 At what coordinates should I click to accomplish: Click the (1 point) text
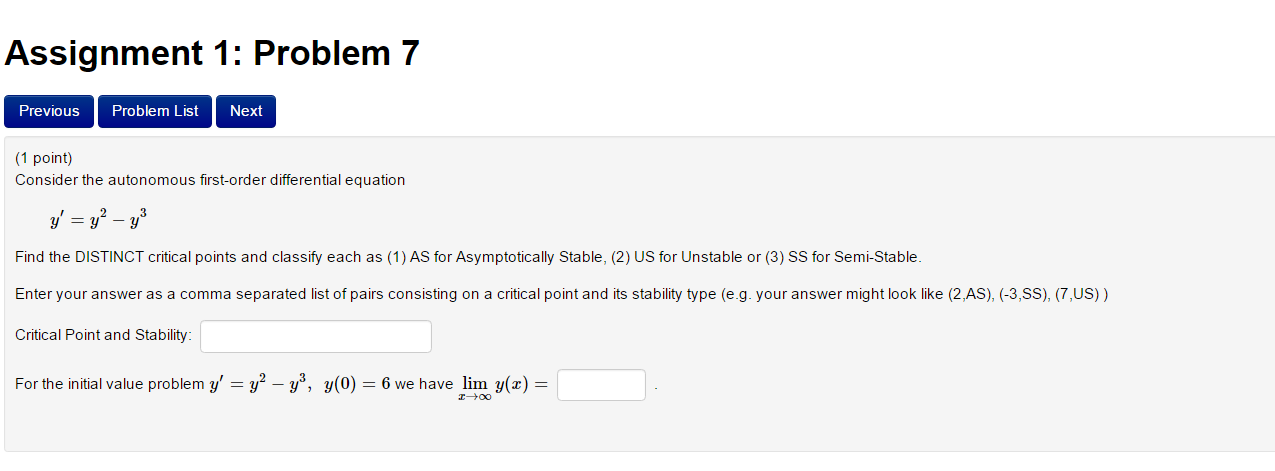(44, 158)
